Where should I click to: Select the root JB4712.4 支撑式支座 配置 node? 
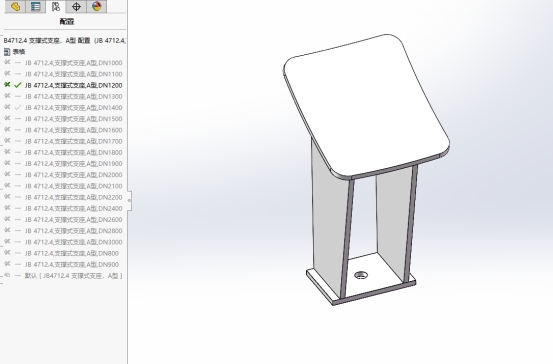pos(65,41)
